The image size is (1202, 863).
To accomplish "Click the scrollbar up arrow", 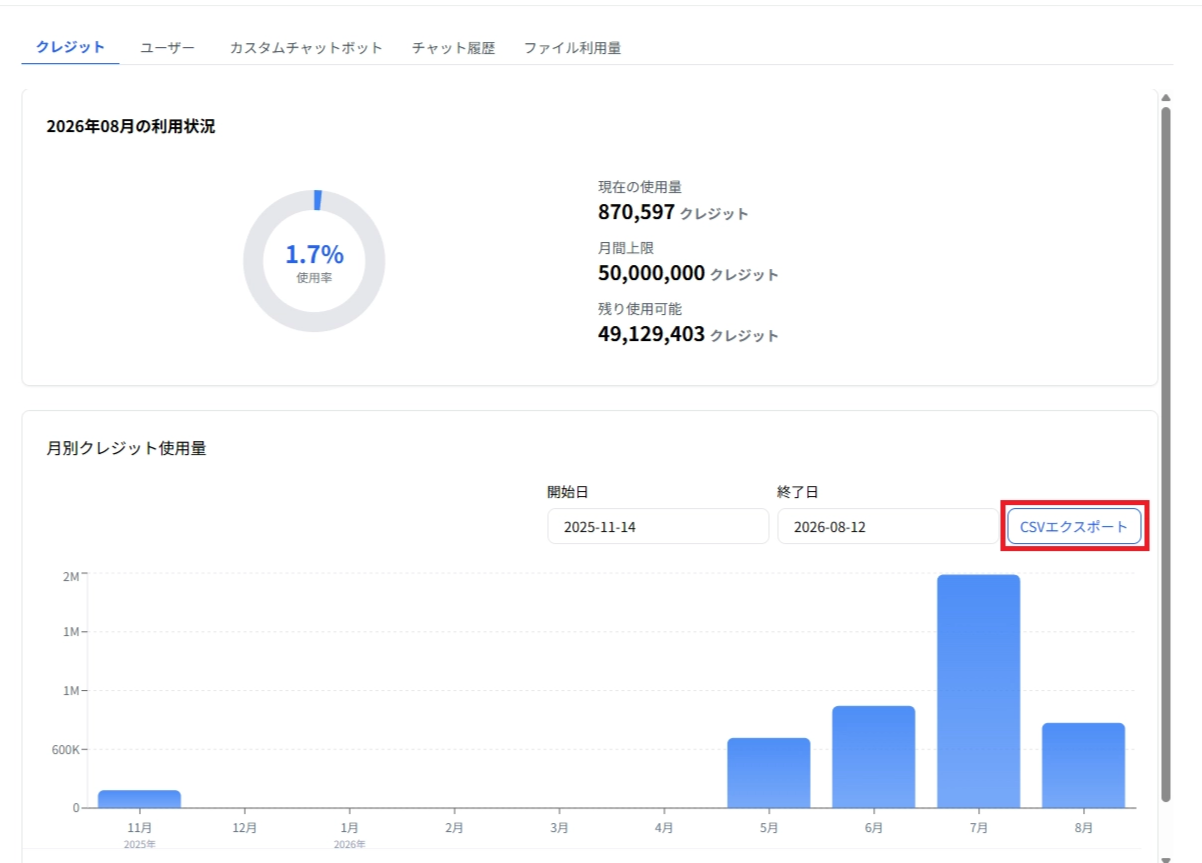I will coord(1165,97).
